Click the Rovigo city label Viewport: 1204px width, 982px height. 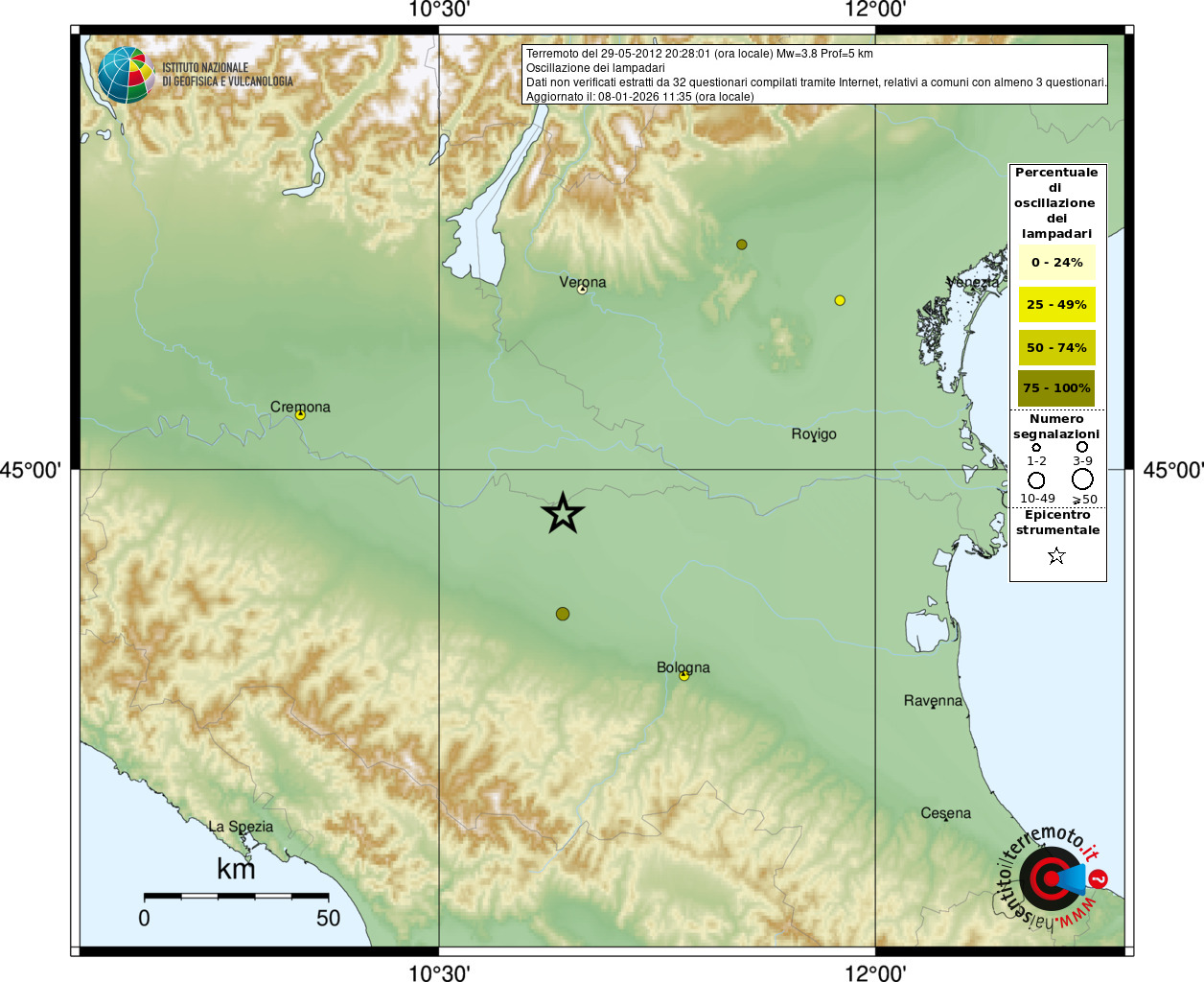814,434
